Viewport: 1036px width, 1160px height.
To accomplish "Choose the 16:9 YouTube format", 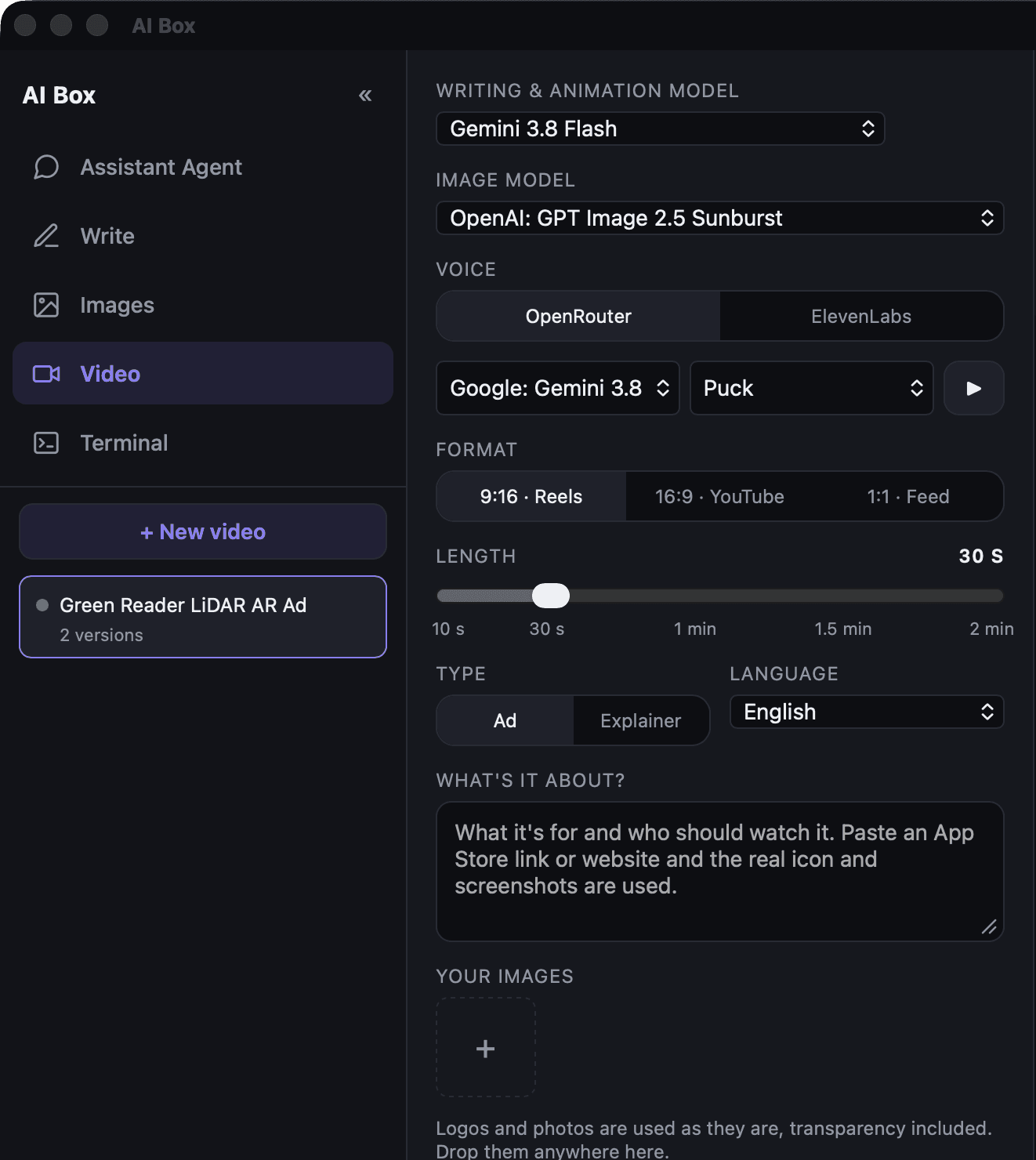I will (x=719, y=496).
